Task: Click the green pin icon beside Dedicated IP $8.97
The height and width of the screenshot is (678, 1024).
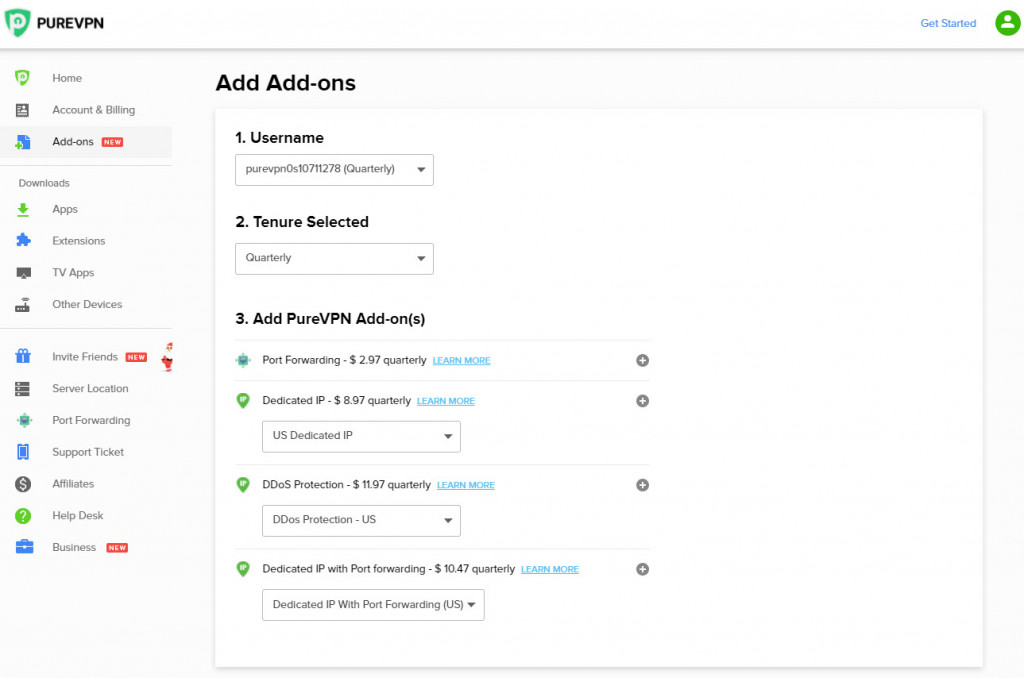Action: click(243, 400)
